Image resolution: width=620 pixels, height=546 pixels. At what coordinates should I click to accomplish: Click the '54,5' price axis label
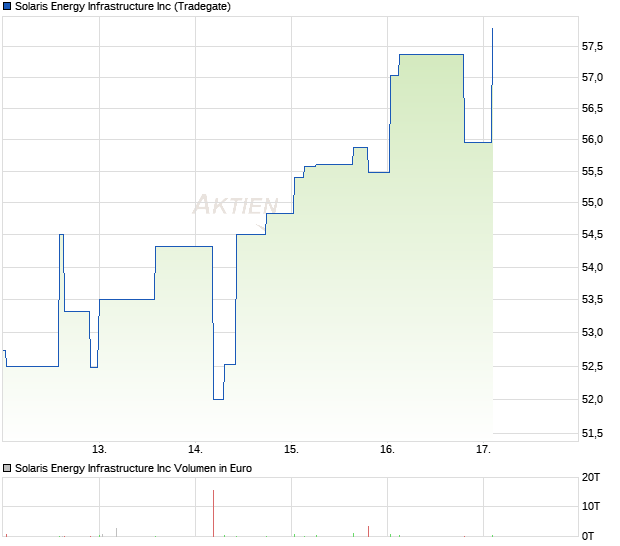(x=592, y=234)
